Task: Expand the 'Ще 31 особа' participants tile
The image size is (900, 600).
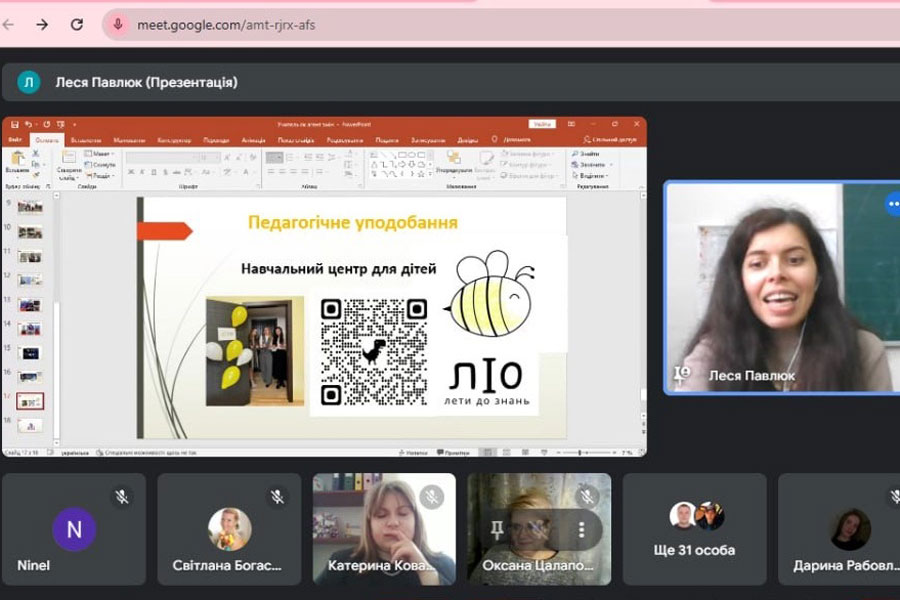Action: [x=695, y=529]
